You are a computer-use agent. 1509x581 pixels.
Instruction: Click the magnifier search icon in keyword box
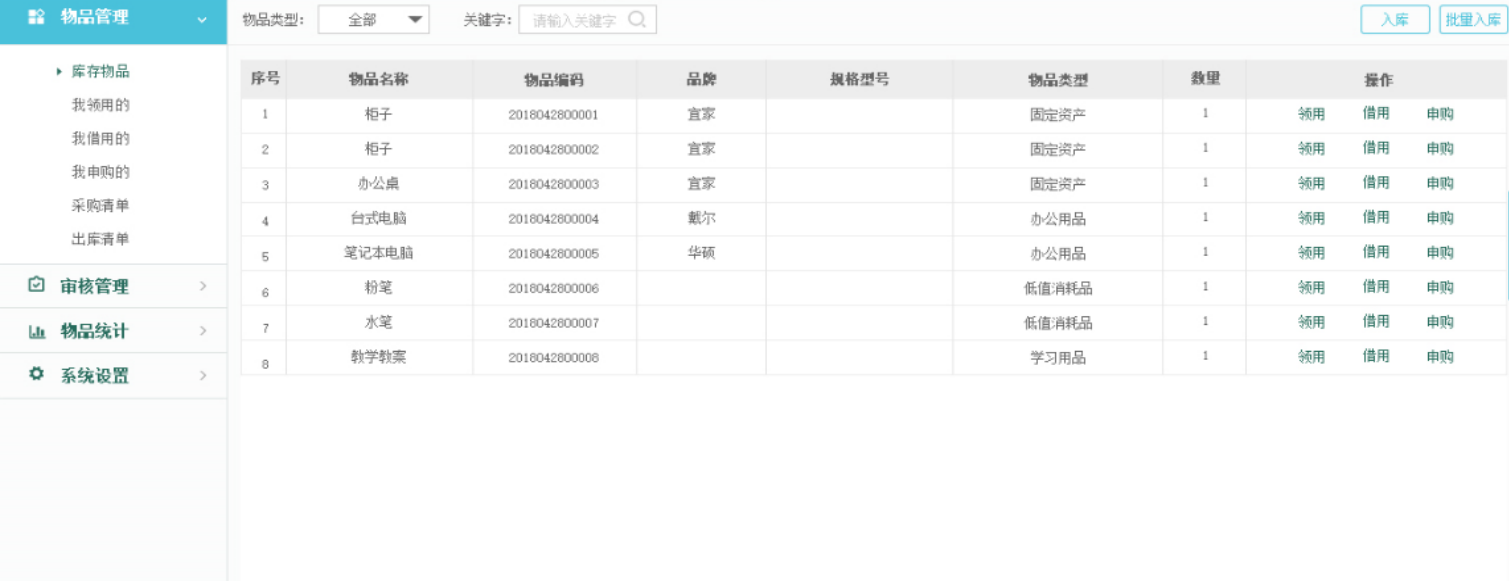pos(637,19)
